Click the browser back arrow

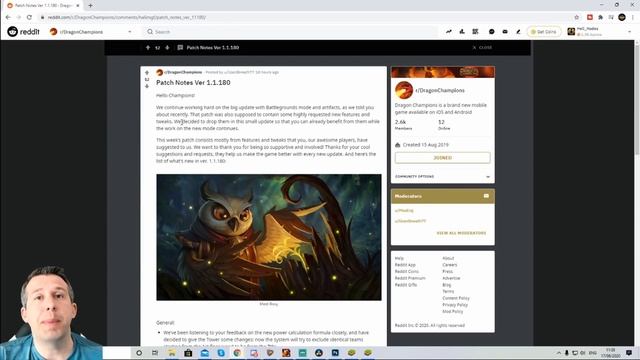[x=8, y=17]
